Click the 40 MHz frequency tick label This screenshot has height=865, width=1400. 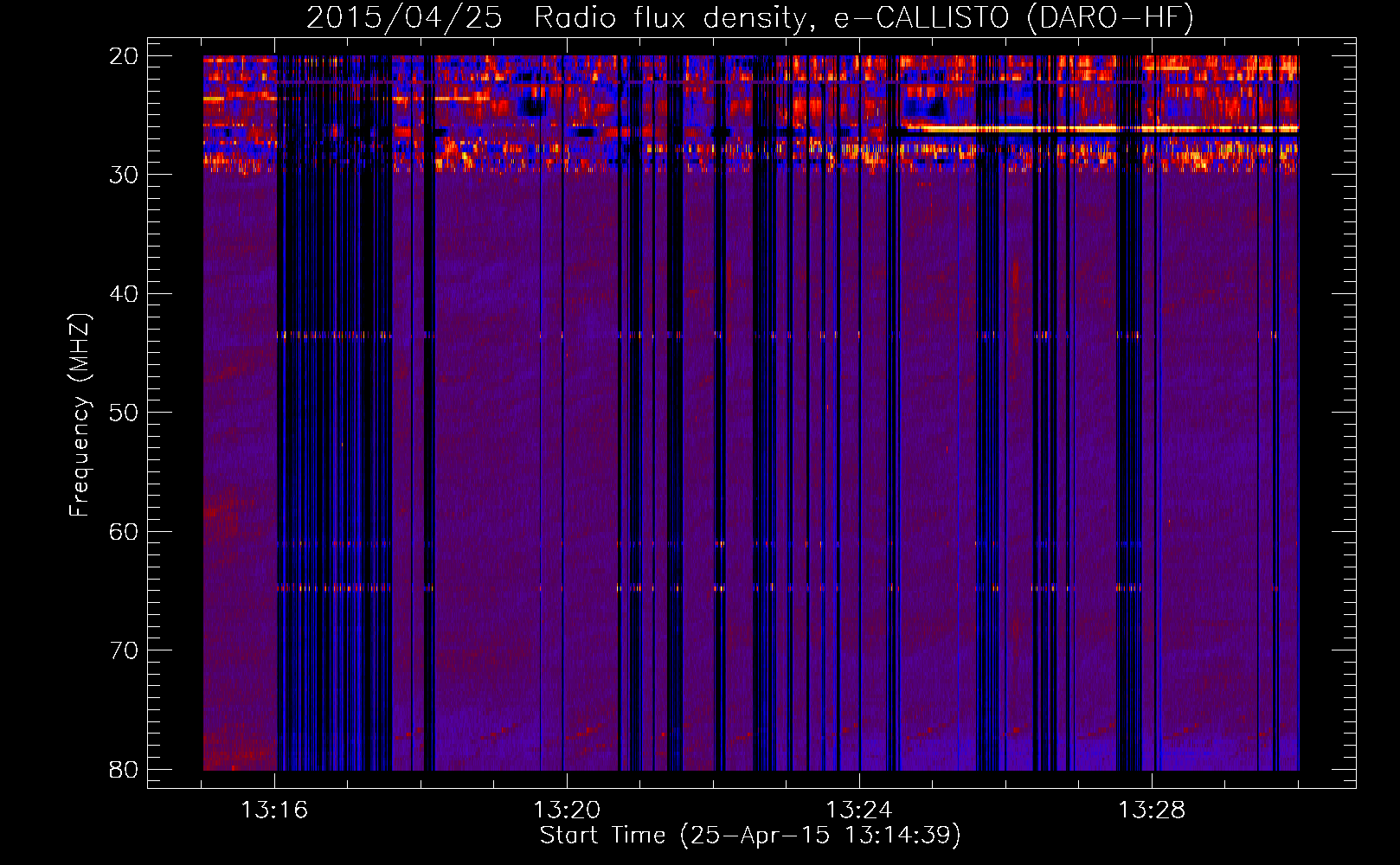[x=124, y=294]
